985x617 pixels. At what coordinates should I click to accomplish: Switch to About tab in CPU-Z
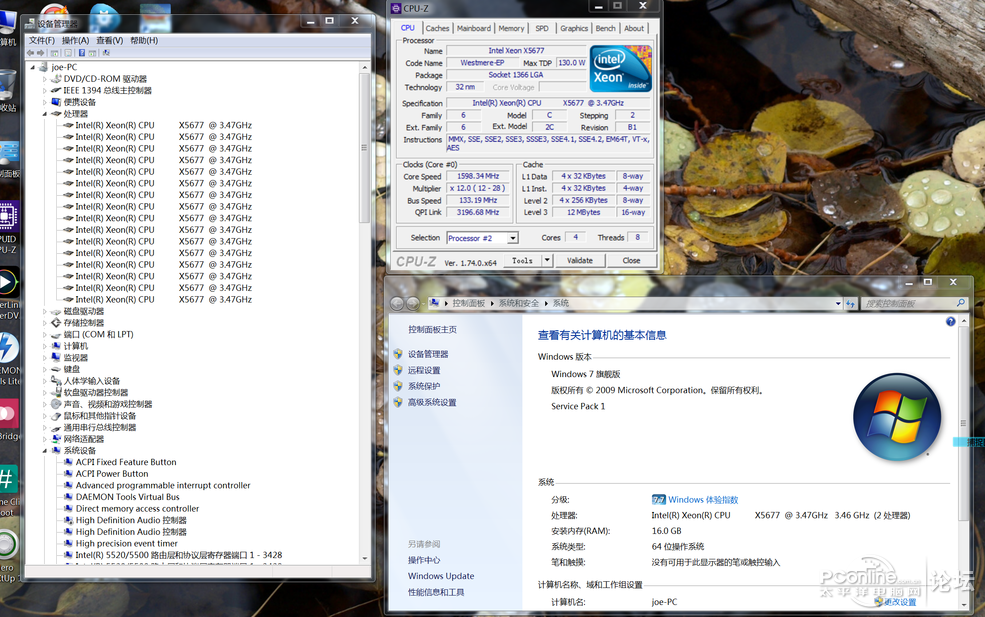click(x=634, y=28)
